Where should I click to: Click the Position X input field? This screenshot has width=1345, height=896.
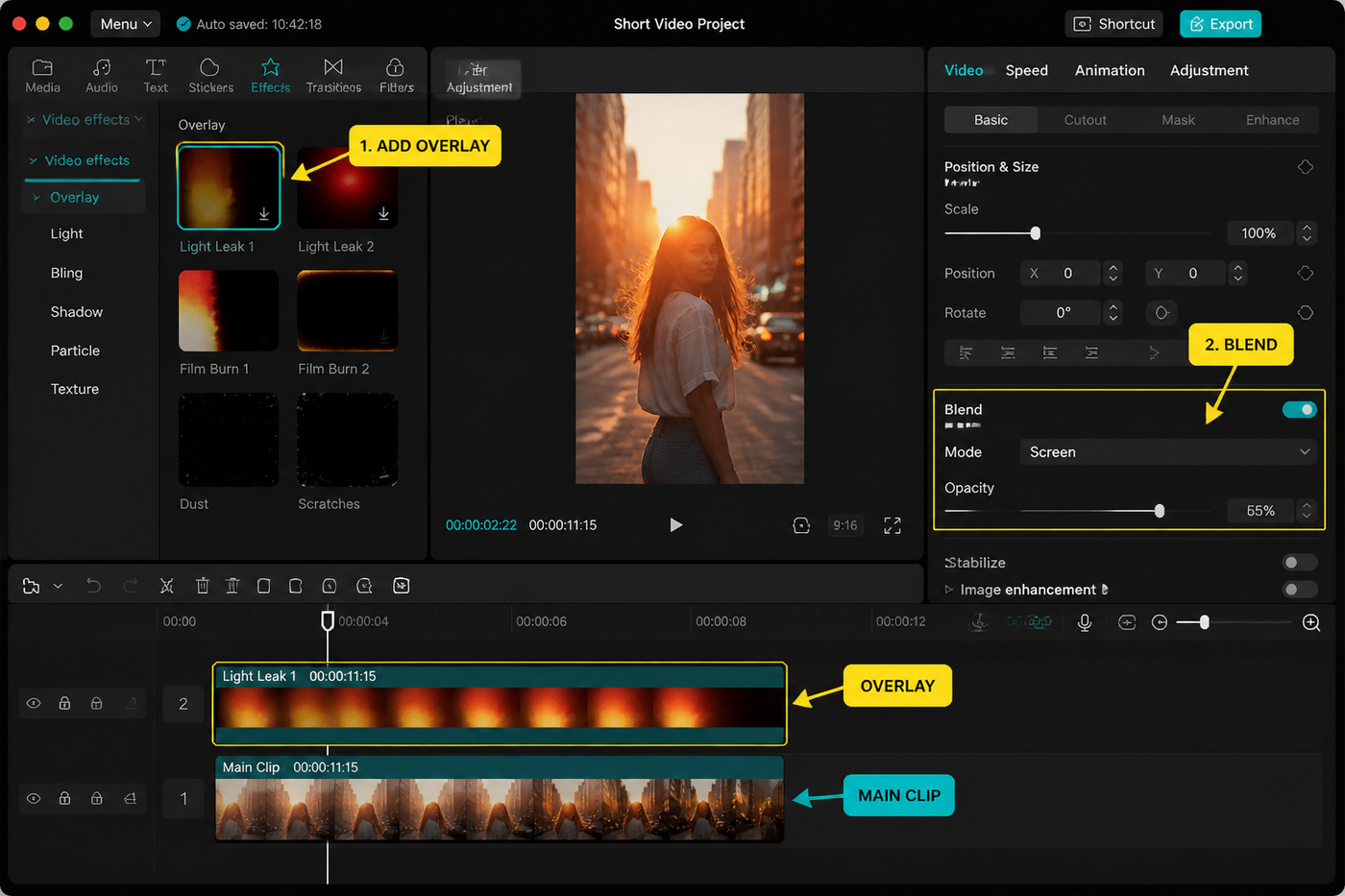pyautogui.click(x=1060, y=274)
